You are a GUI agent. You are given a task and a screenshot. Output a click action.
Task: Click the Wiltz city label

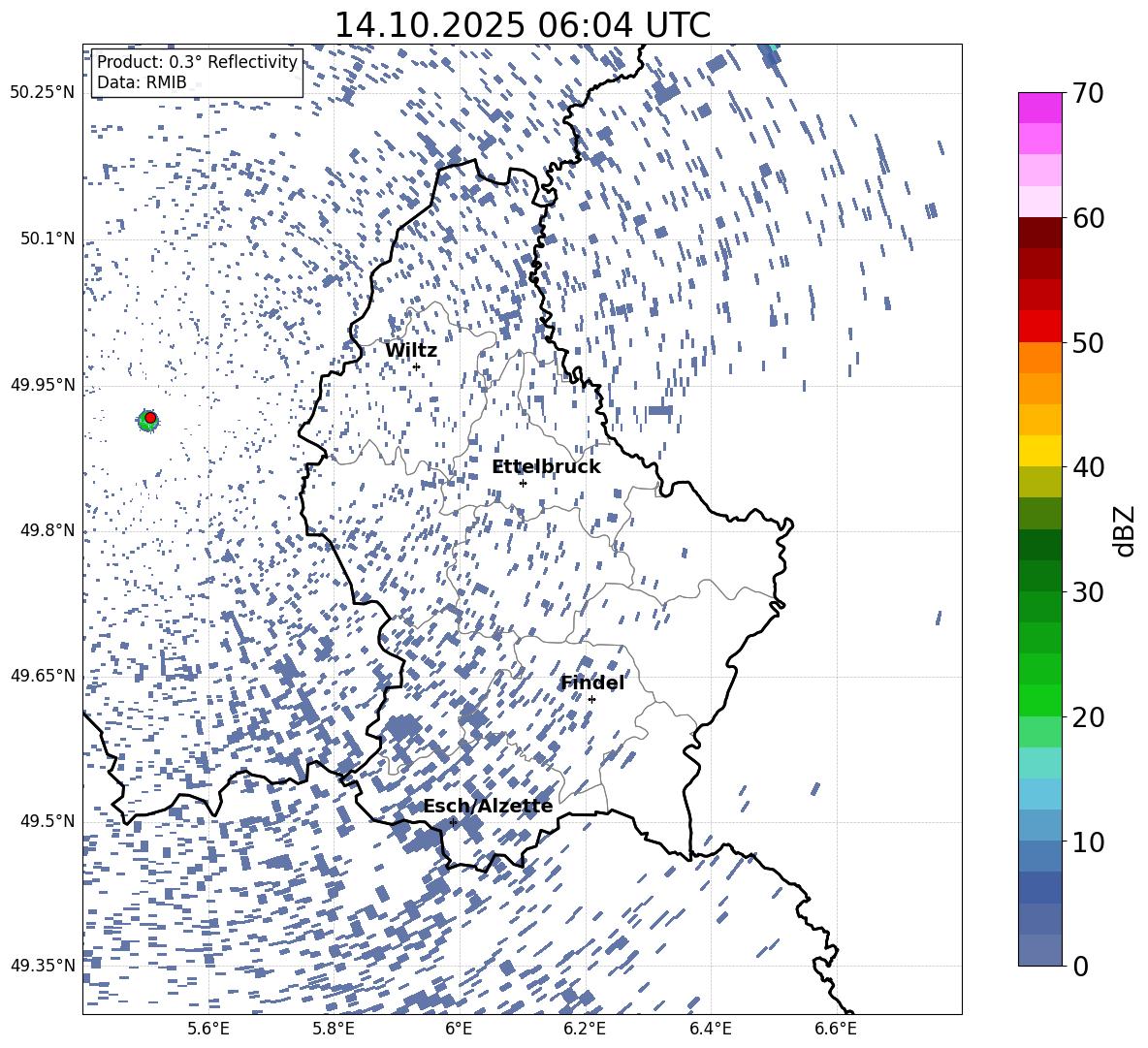click(x=411, y=350)
